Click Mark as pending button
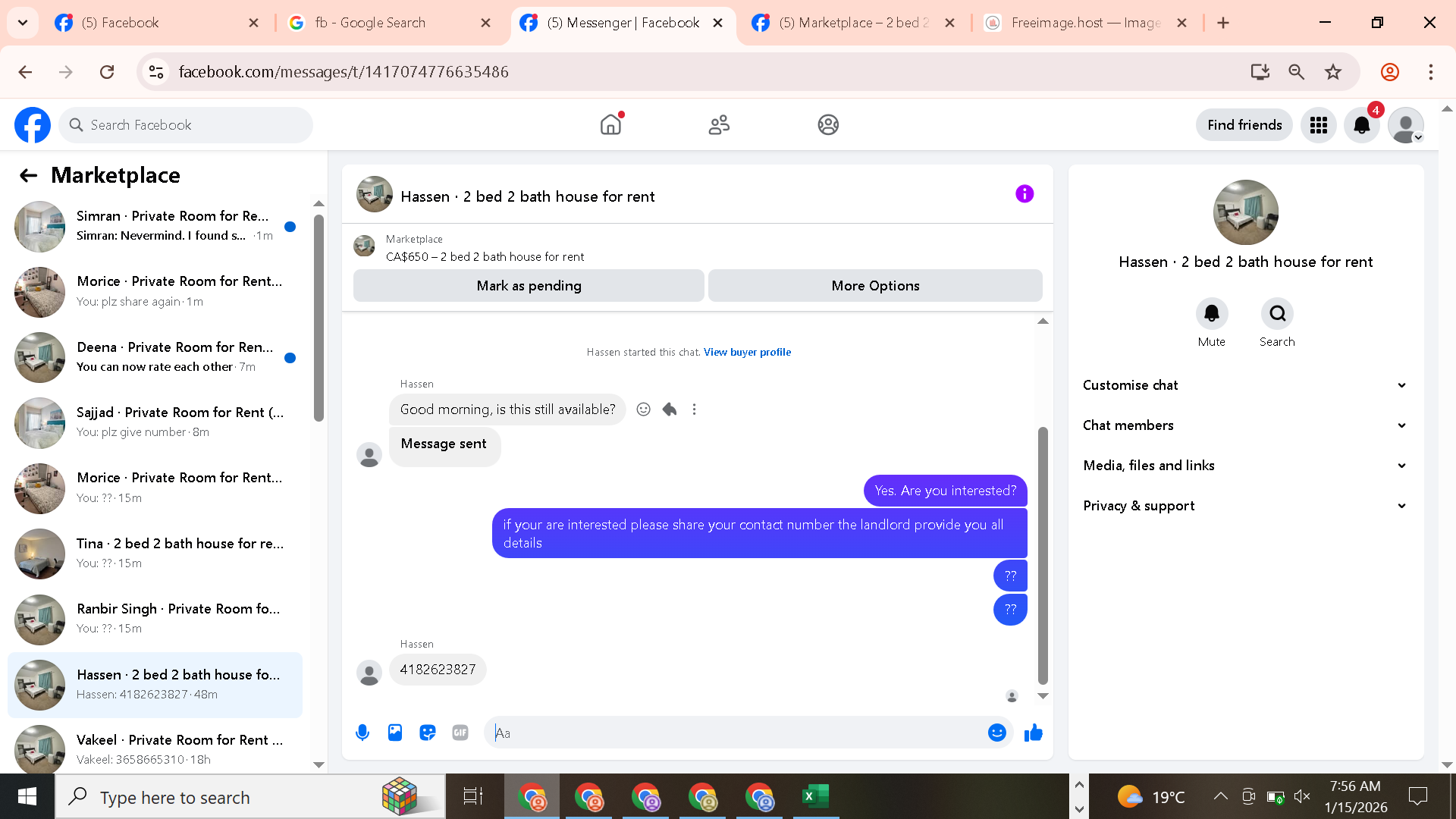The width and height of the screenshot is (1456, 819). coord(529,286)
